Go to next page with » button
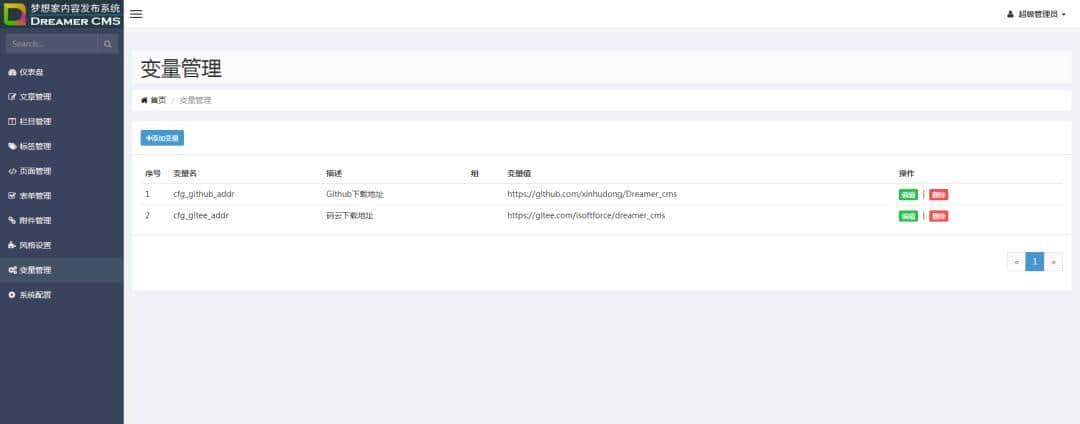Image resolution: width=1080 pixels, height=424 pixels. [1053, 262]
